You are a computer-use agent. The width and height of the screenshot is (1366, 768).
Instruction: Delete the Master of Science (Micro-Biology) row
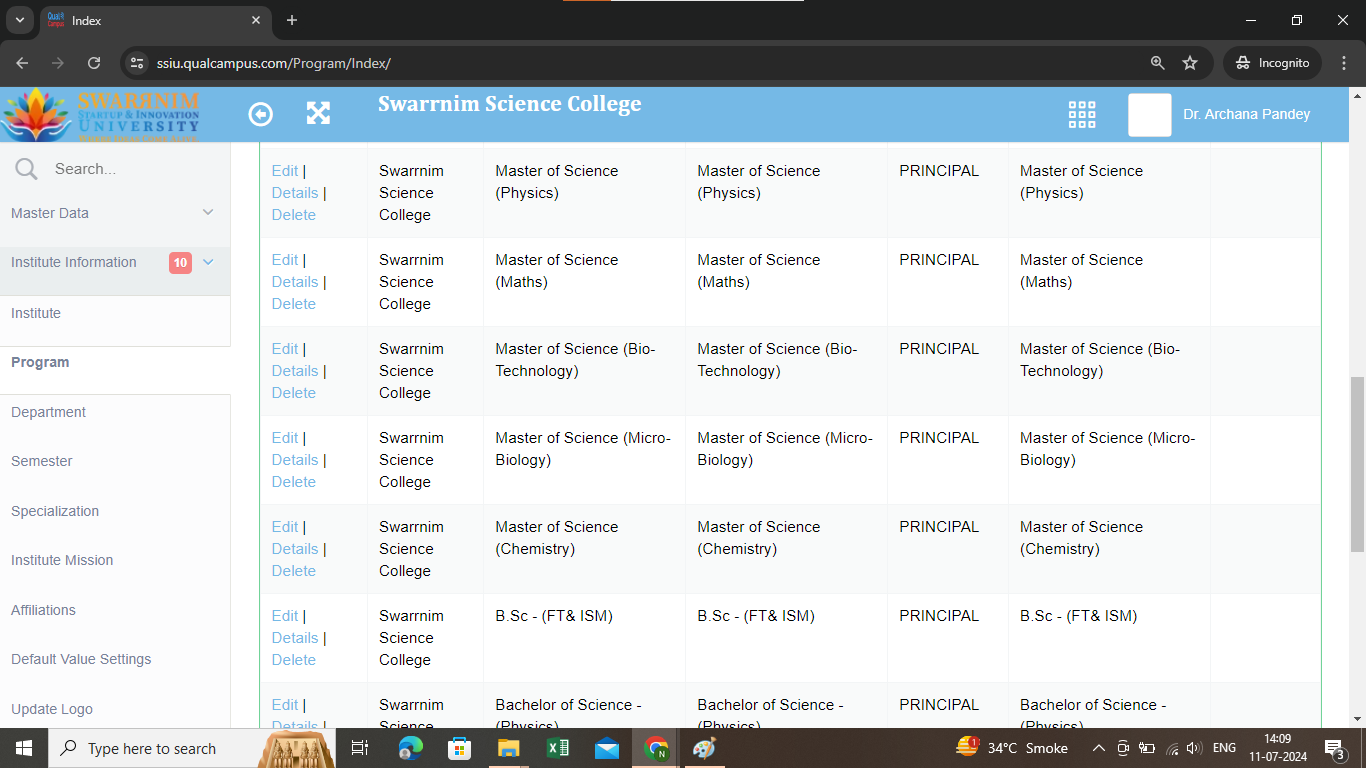click(x=294, y=482)
